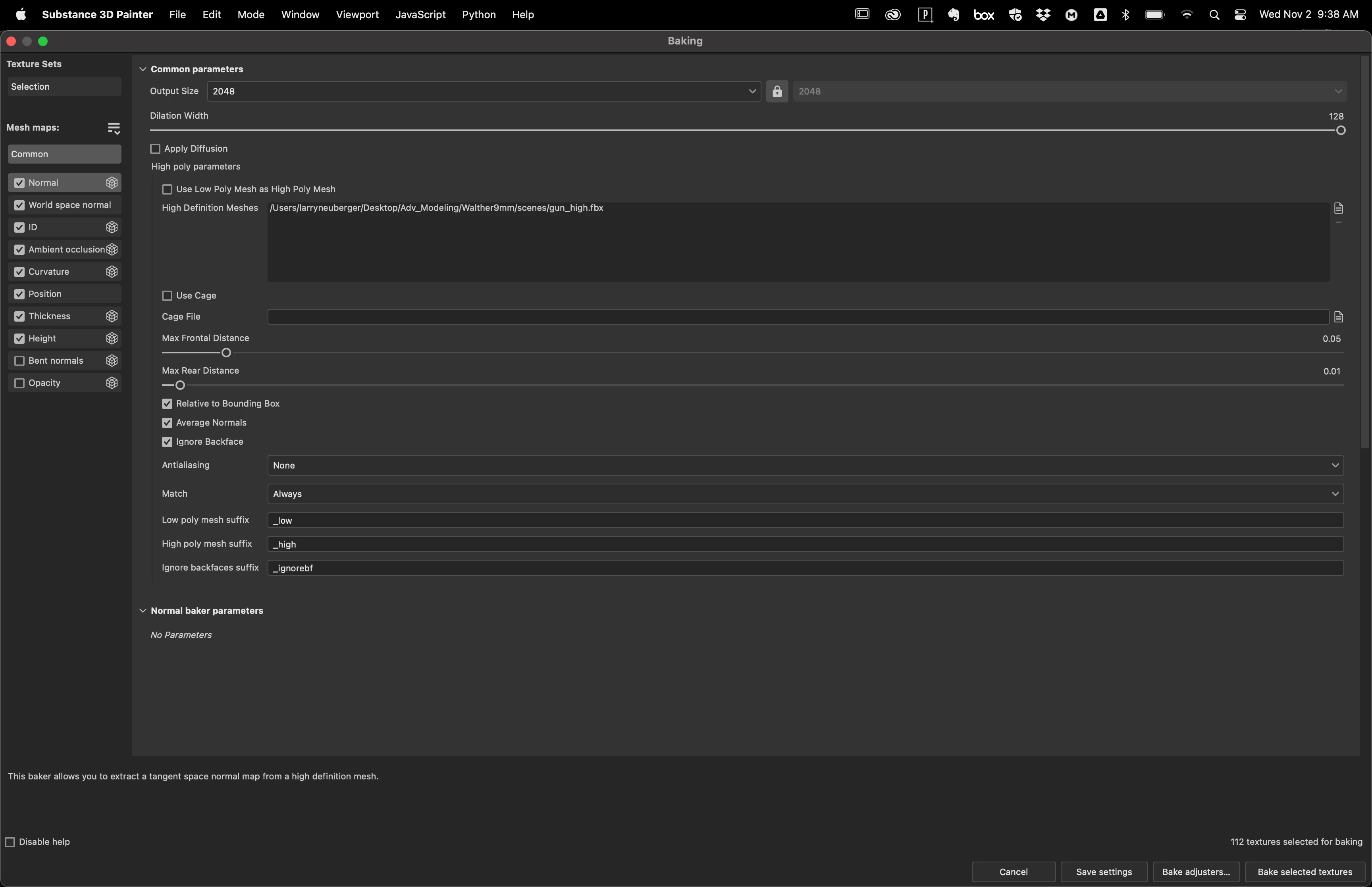Click the file browse icon for High Definition Meshes
This screenshot has height=887, width=1372.
click(1339, 208)
